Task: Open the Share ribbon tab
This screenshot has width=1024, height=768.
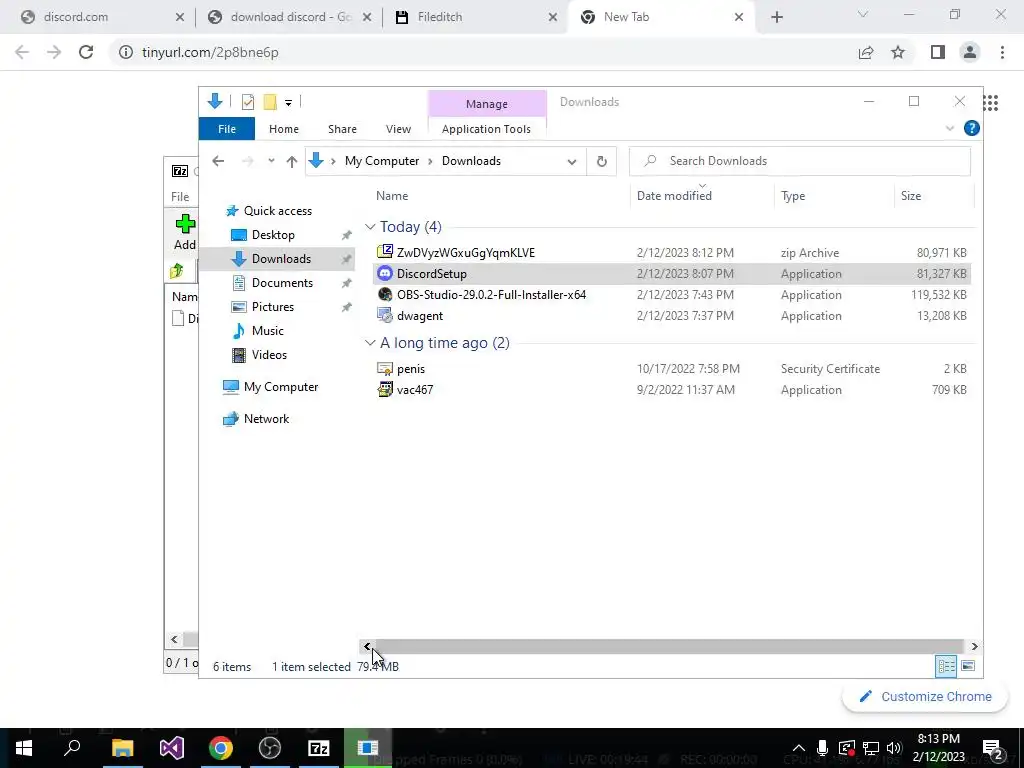Action: pos(342,129)
